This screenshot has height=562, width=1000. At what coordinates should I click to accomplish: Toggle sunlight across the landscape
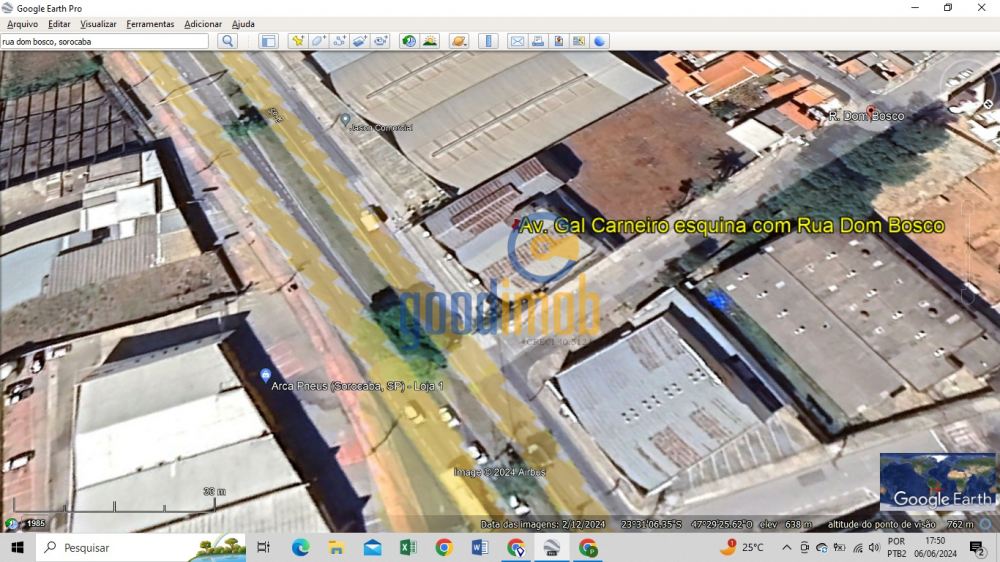pos(430,41)
